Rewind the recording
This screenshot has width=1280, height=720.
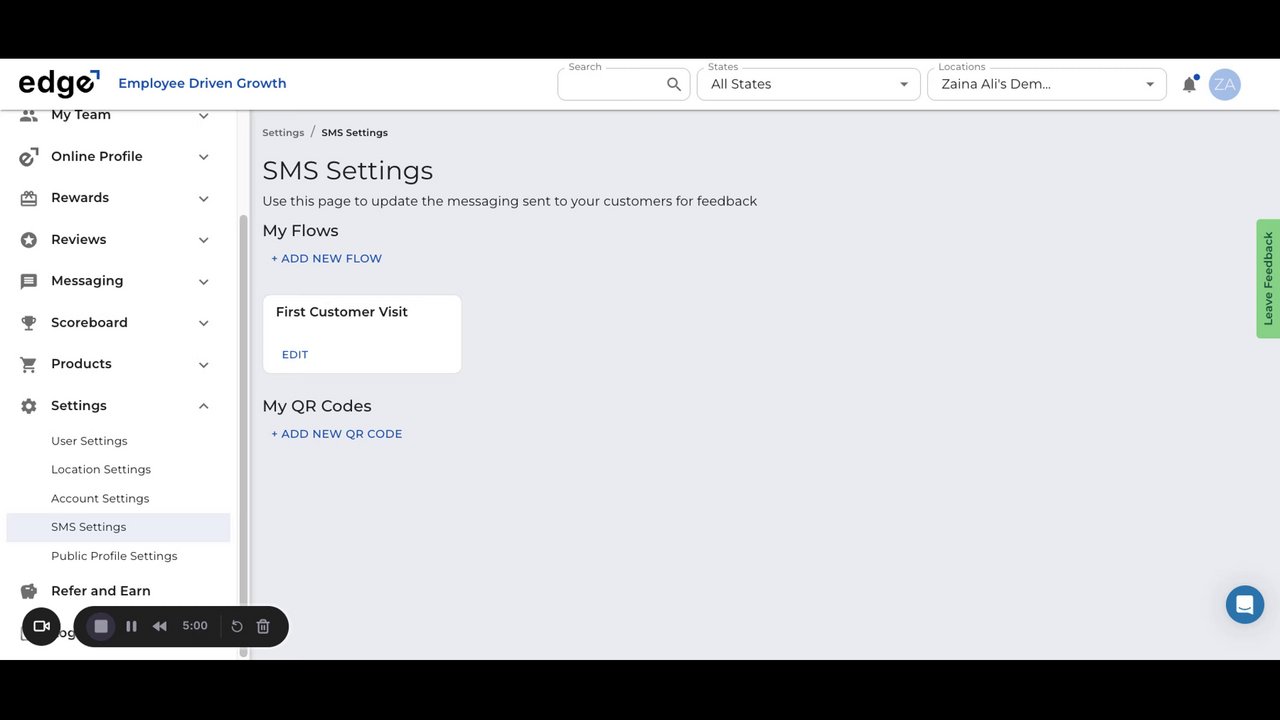pyautogui.click(x=160, y=626)
